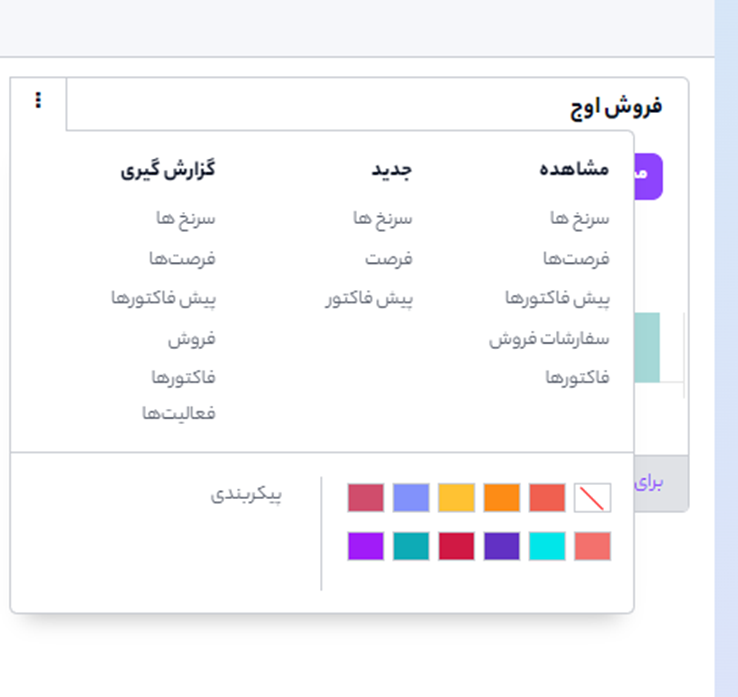Click the پیکربندی configuration link

click(246, 495)
